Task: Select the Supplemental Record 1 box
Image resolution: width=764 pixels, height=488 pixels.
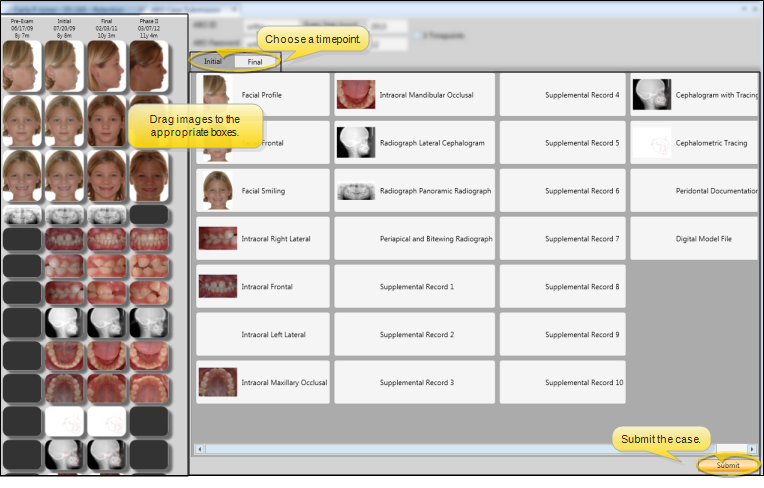Action: click(x=415, y=287)
